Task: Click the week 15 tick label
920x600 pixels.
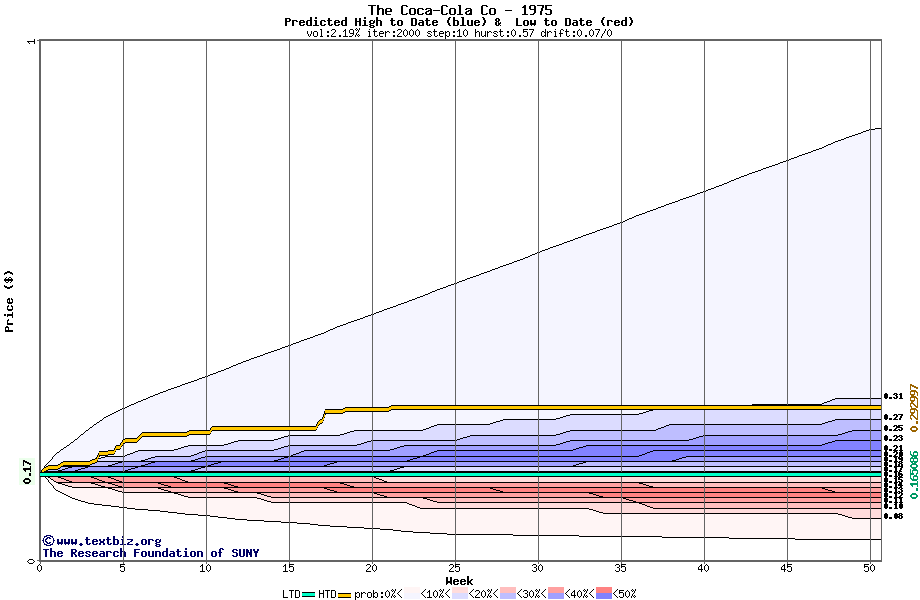Action: (x=288, y=568)
